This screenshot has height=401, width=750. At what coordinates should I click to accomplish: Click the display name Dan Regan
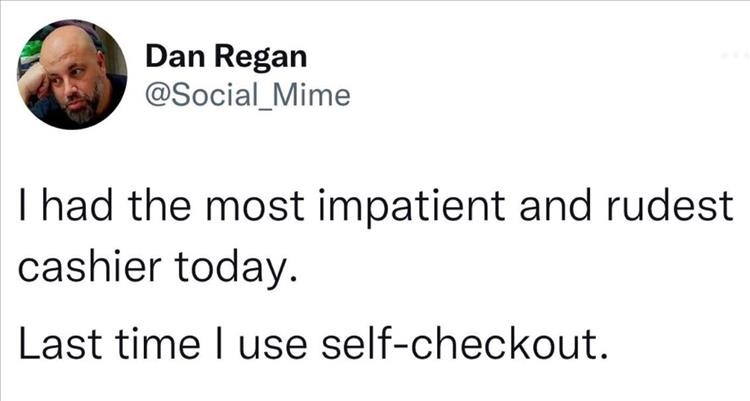226,56
